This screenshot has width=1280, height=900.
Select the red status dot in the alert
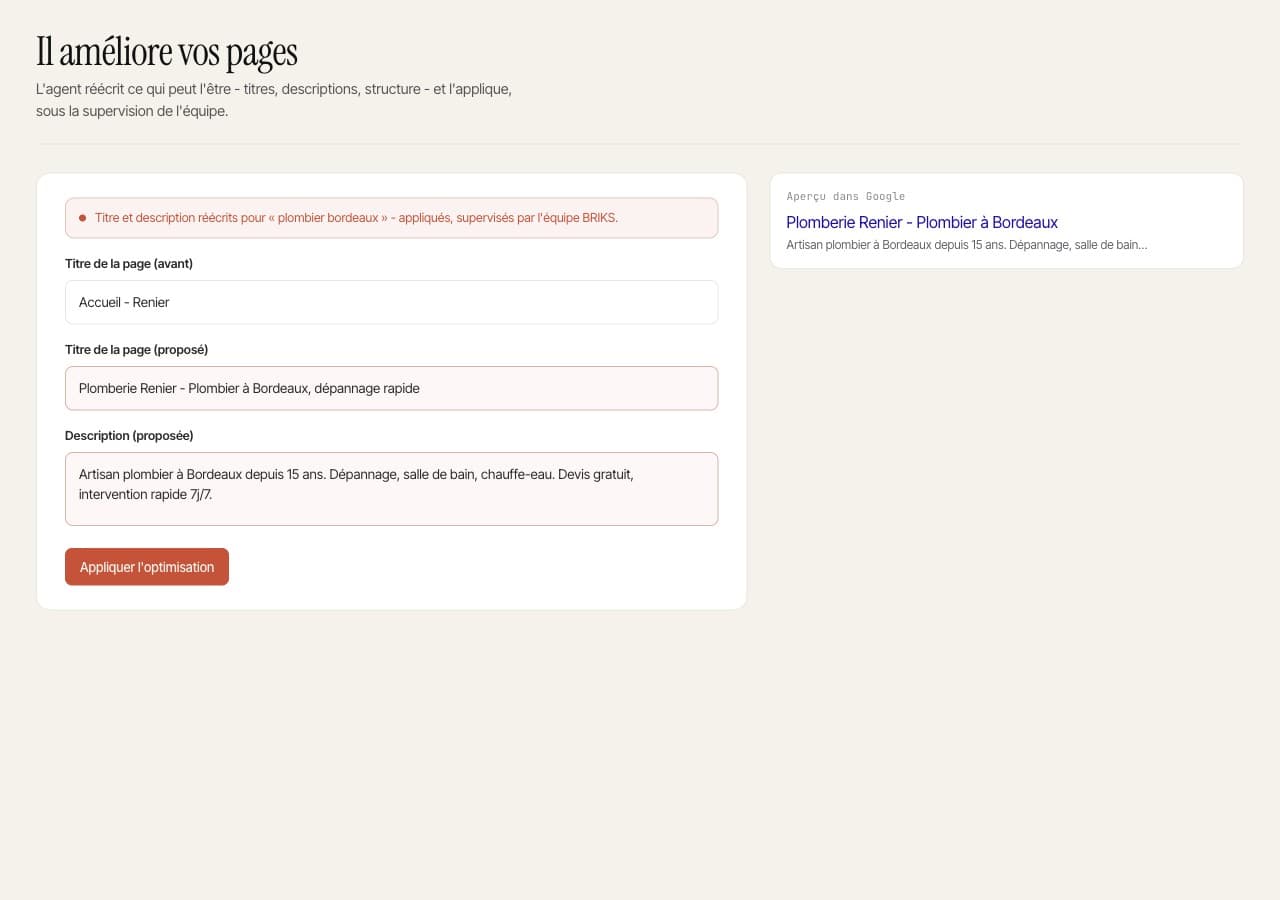[x=83, y=218]
